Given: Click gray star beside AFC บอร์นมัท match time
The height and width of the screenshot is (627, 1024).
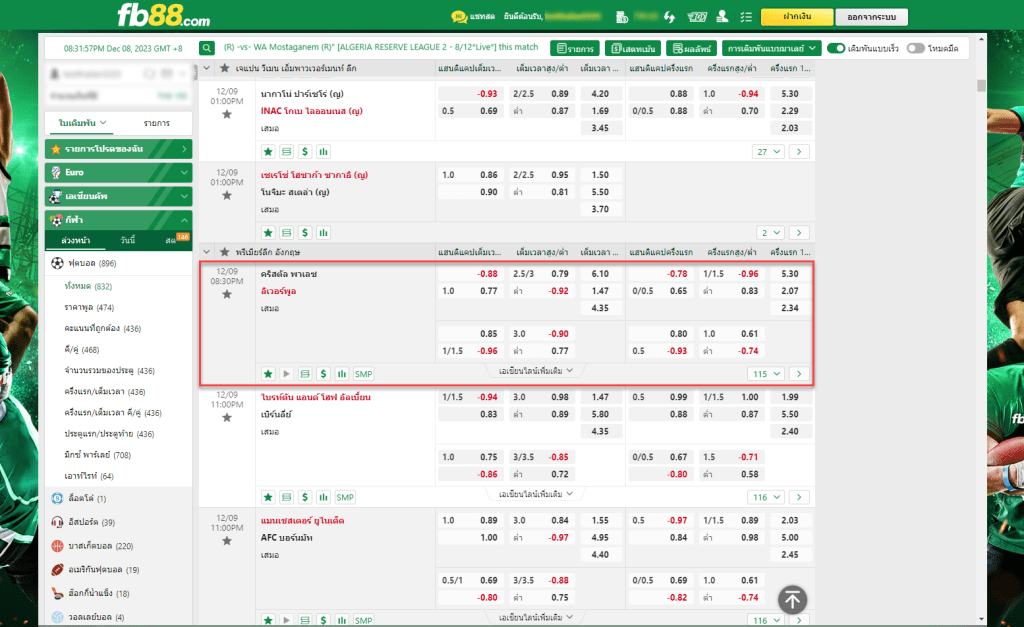Looking at the screenshot, I should click(x=227, y=541).
